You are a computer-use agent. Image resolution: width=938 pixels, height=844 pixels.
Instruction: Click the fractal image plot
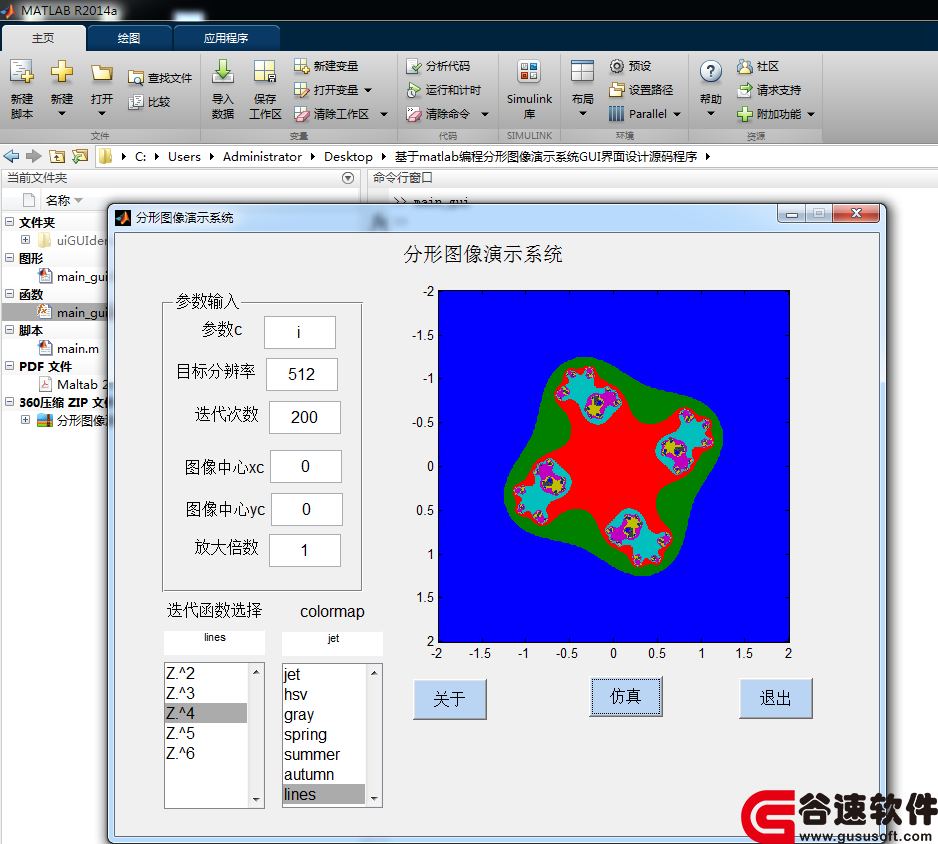click(x=614, y=467)
